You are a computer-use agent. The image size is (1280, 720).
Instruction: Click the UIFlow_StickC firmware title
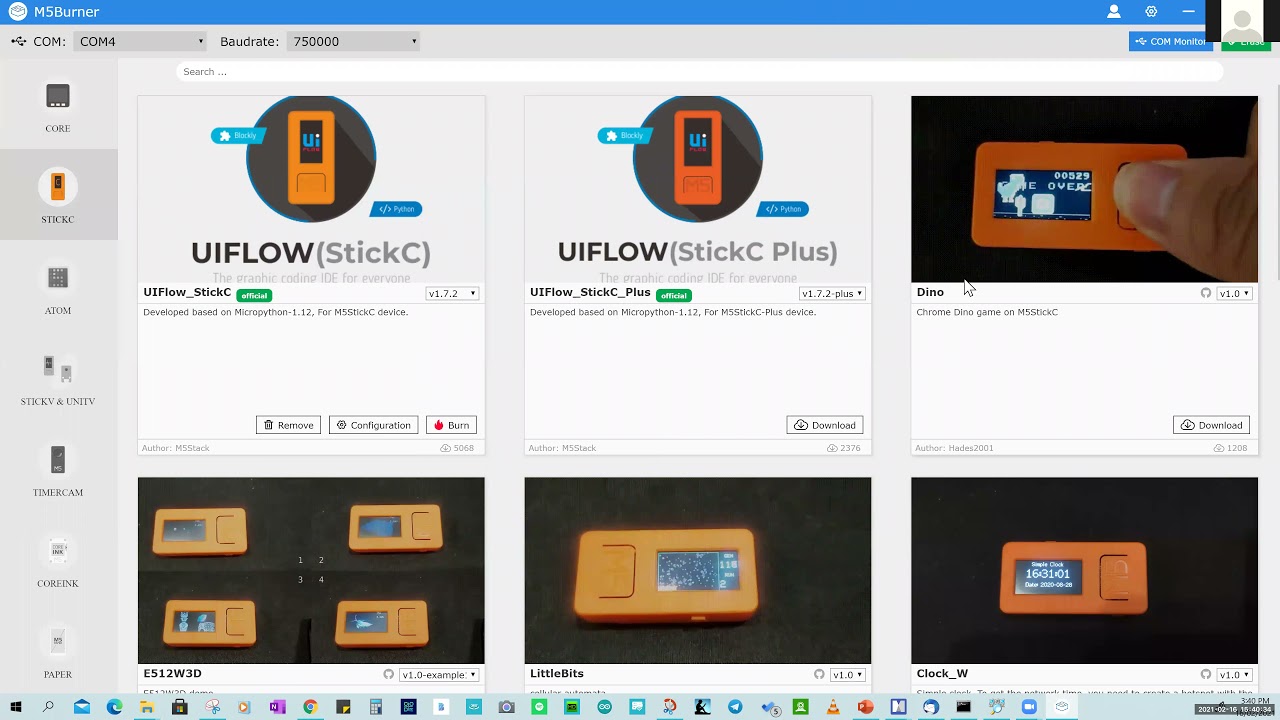pos(187,292)
